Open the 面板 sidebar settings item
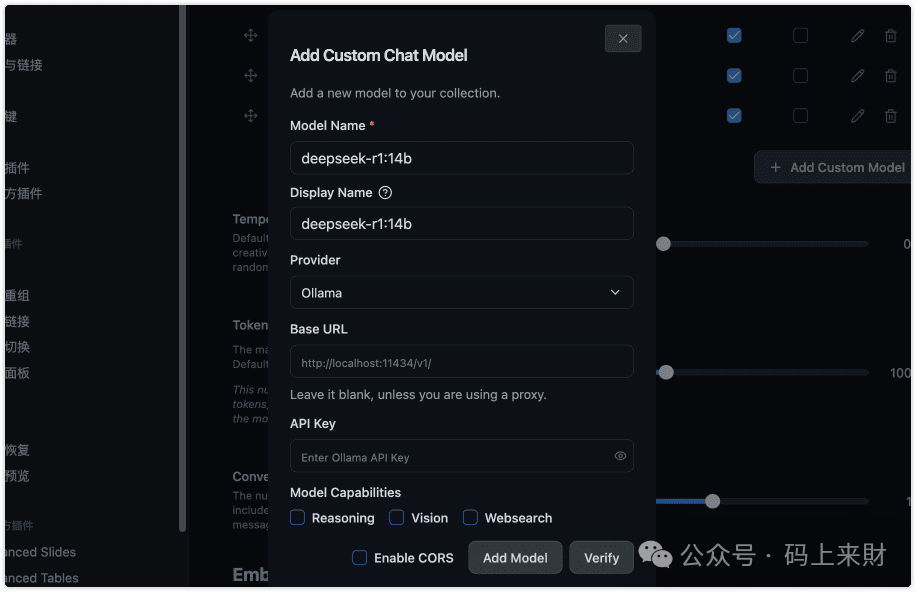Viewport: 916px width, 592px height. (x=17, y=373)
